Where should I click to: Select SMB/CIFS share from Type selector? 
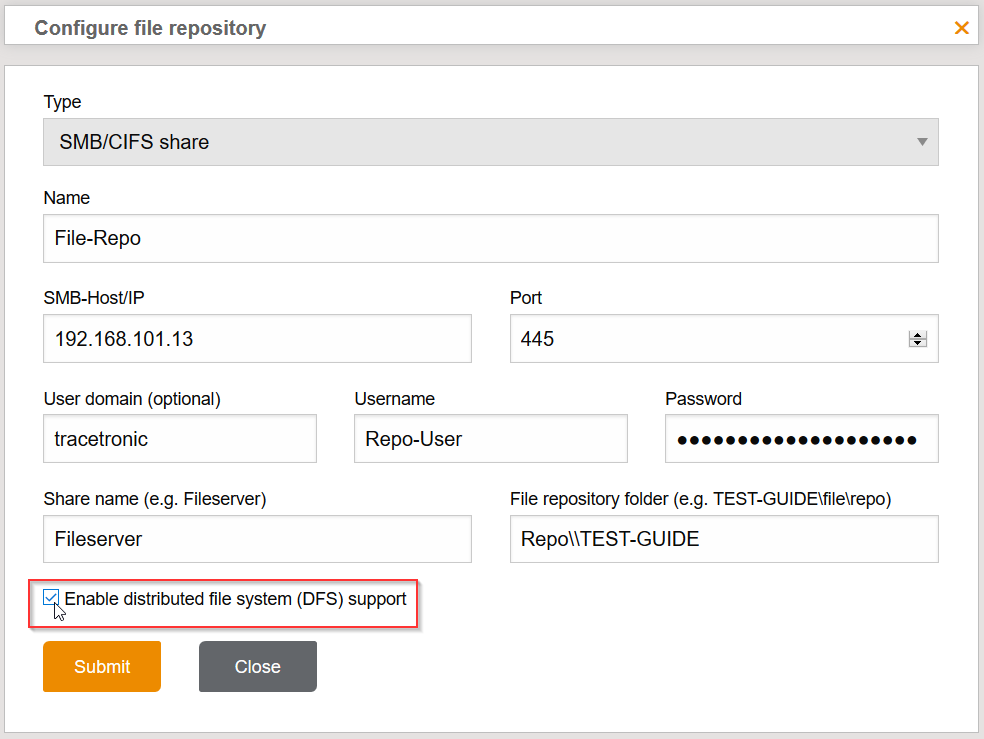(x=490, y=142)
